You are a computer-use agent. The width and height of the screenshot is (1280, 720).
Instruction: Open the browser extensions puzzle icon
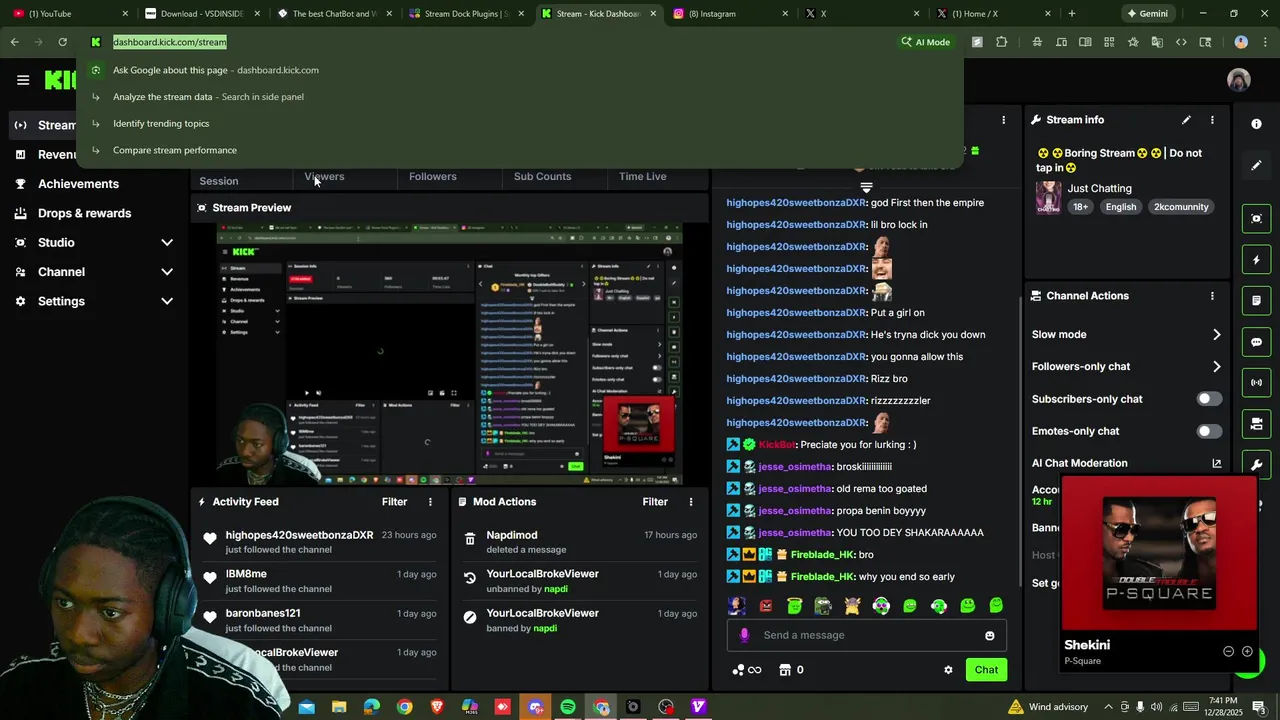1001,42
